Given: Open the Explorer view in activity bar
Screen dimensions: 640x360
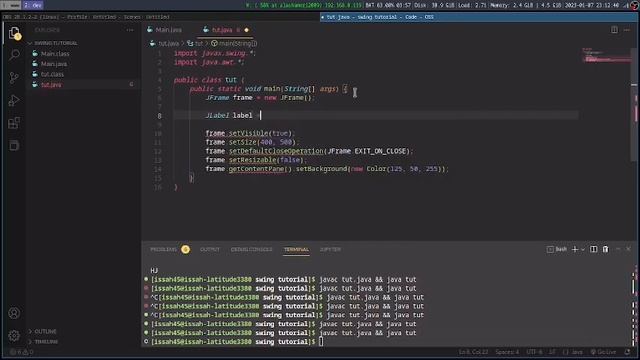Looking at the screenshot, I should (x=14, y=33).
